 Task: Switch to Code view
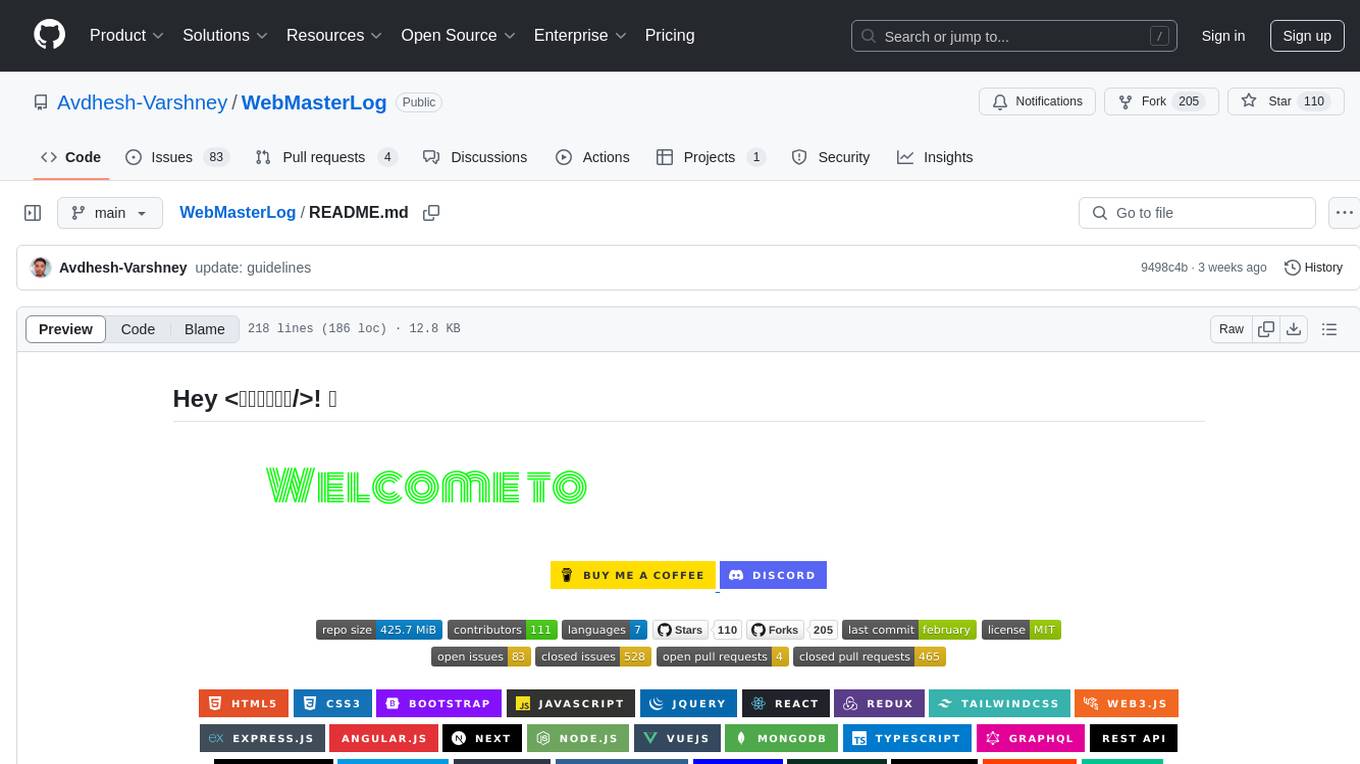(x=138, y=329)
